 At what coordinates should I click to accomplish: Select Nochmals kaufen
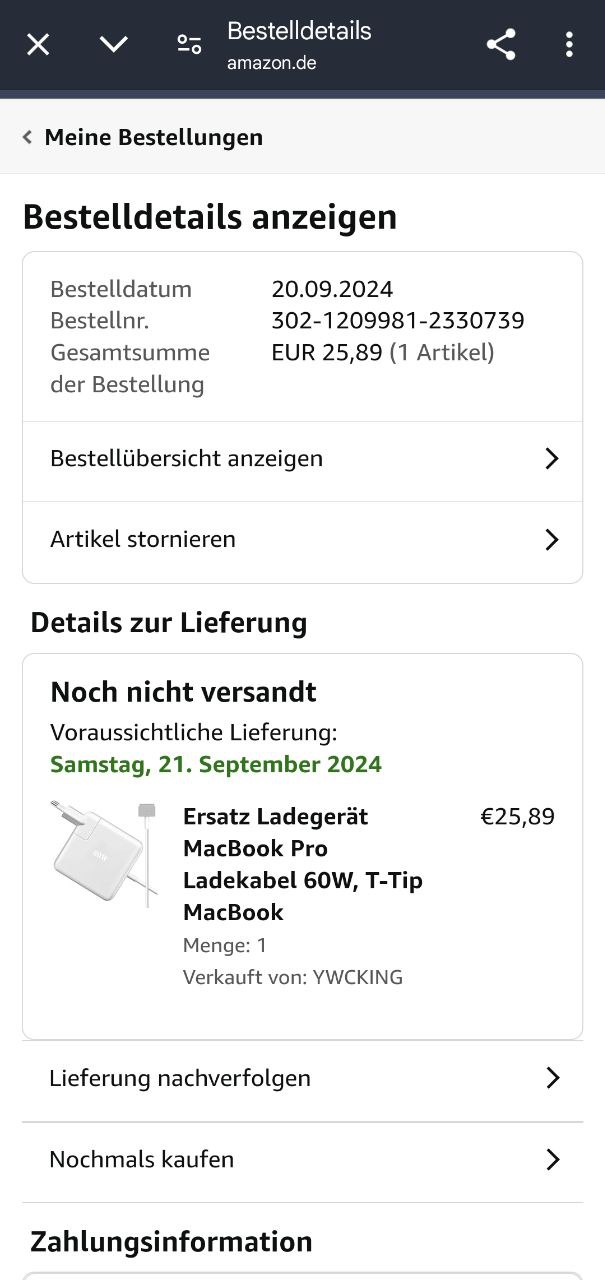pos(142,1159)
